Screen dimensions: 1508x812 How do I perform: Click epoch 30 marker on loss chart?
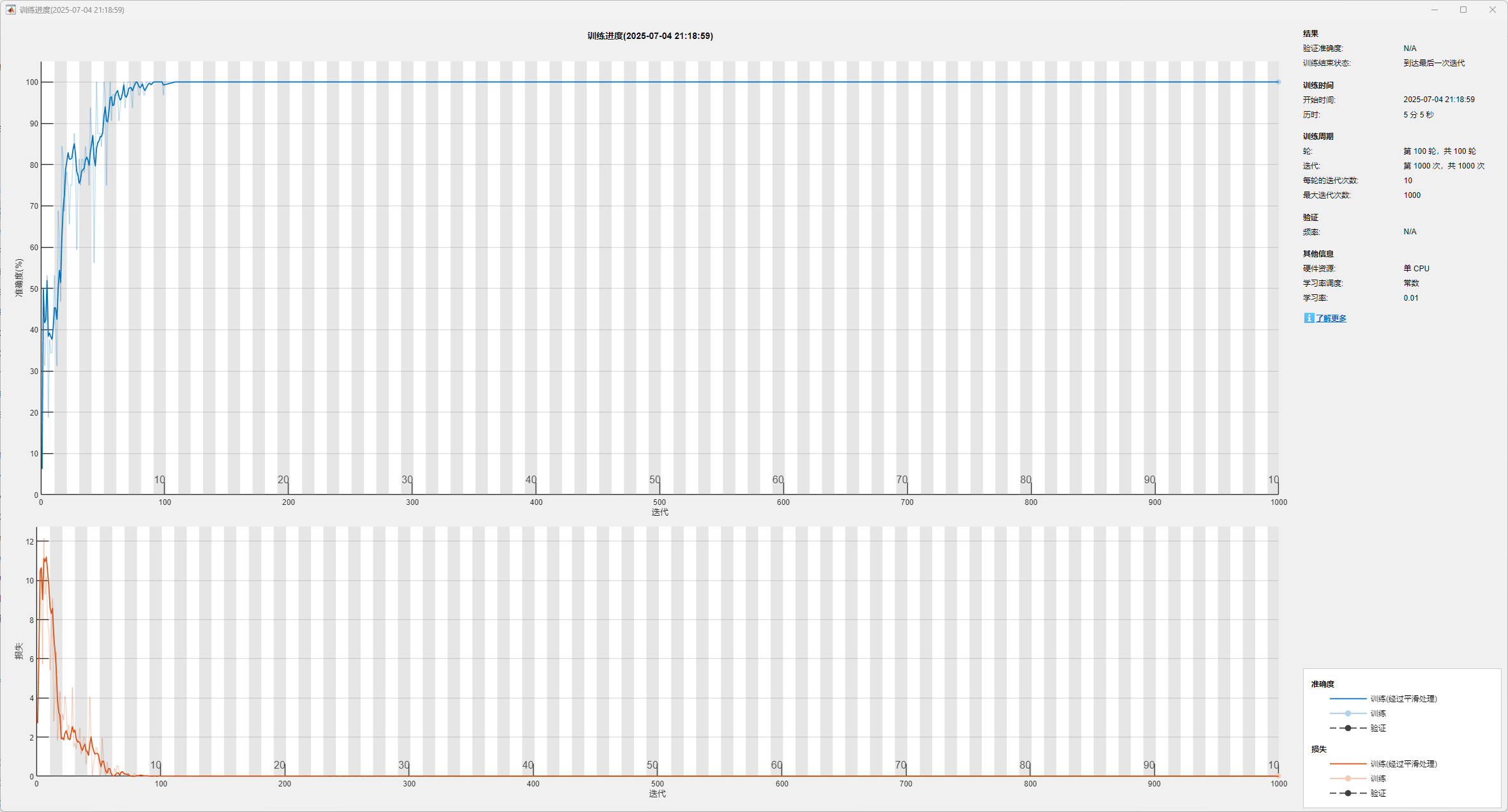point(404,765)
